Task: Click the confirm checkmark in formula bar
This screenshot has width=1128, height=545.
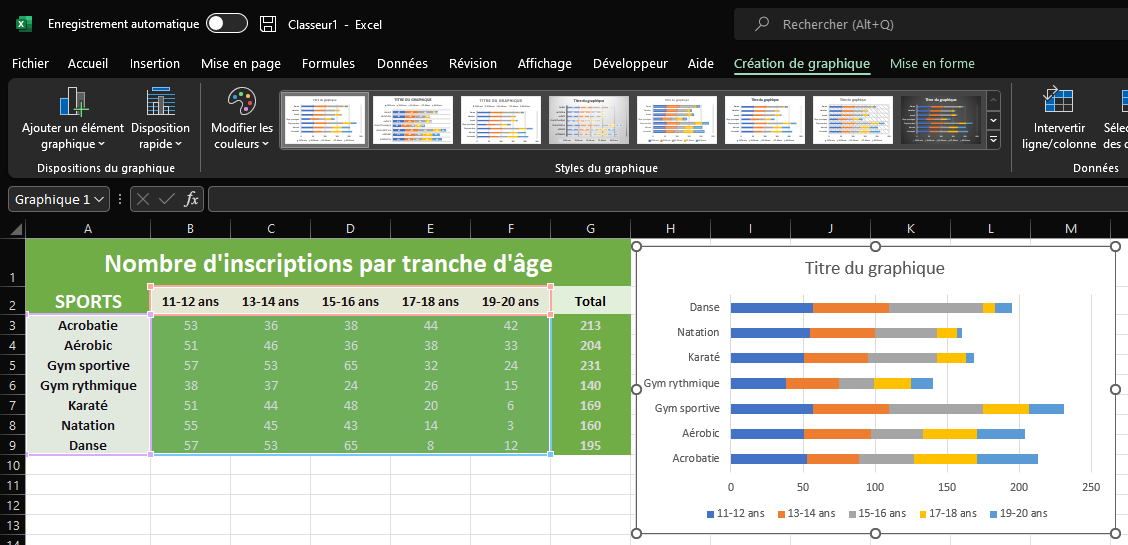Action: point(167,199)
